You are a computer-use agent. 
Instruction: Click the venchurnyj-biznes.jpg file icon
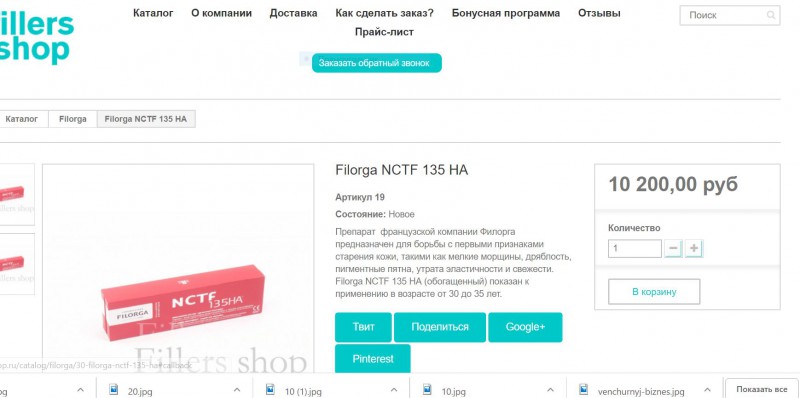pos(584,390)
